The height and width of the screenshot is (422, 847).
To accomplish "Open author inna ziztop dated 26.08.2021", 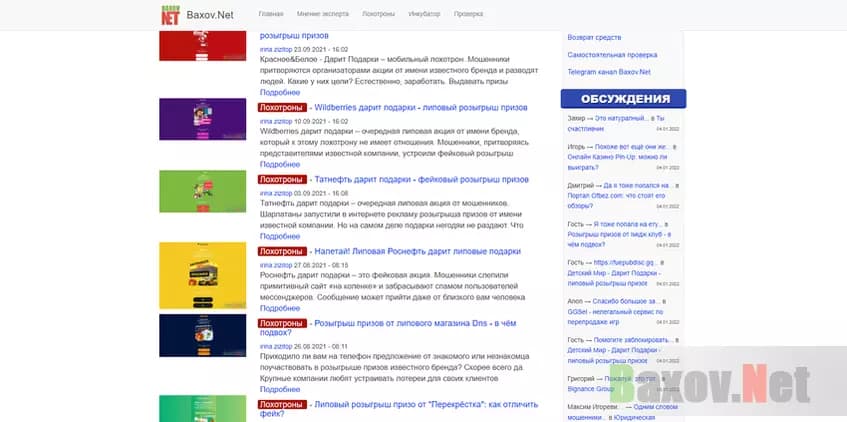I will point(276,346).
